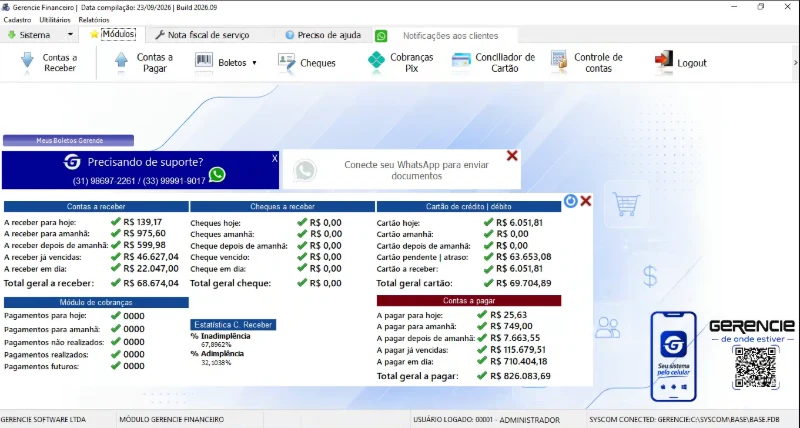The image size is (800, 428).
Task: Click USUÁRIO LOGADO status bar entry
Action: click(x=486, y=420)
